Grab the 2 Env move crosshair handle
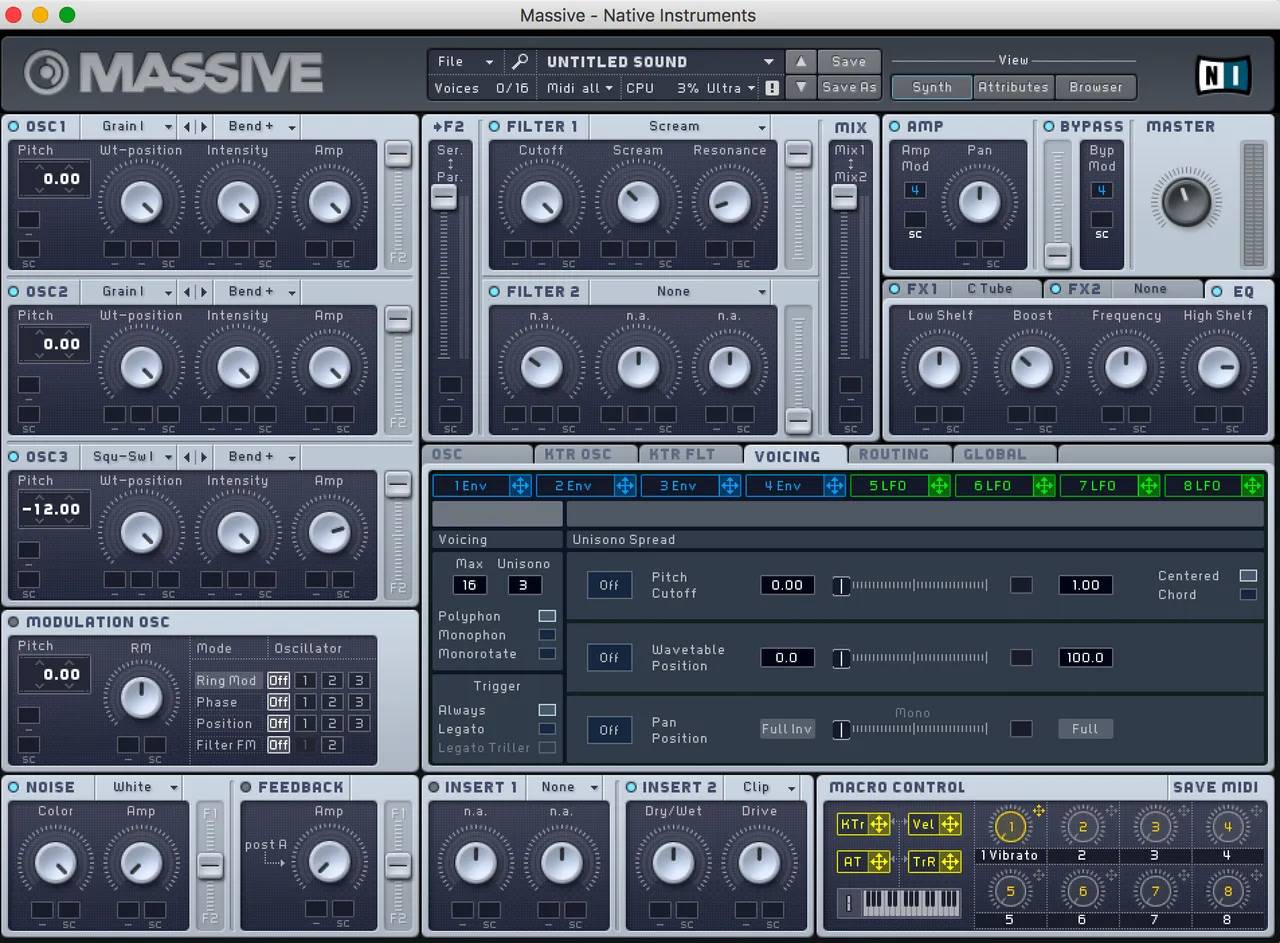 (625, 486)
